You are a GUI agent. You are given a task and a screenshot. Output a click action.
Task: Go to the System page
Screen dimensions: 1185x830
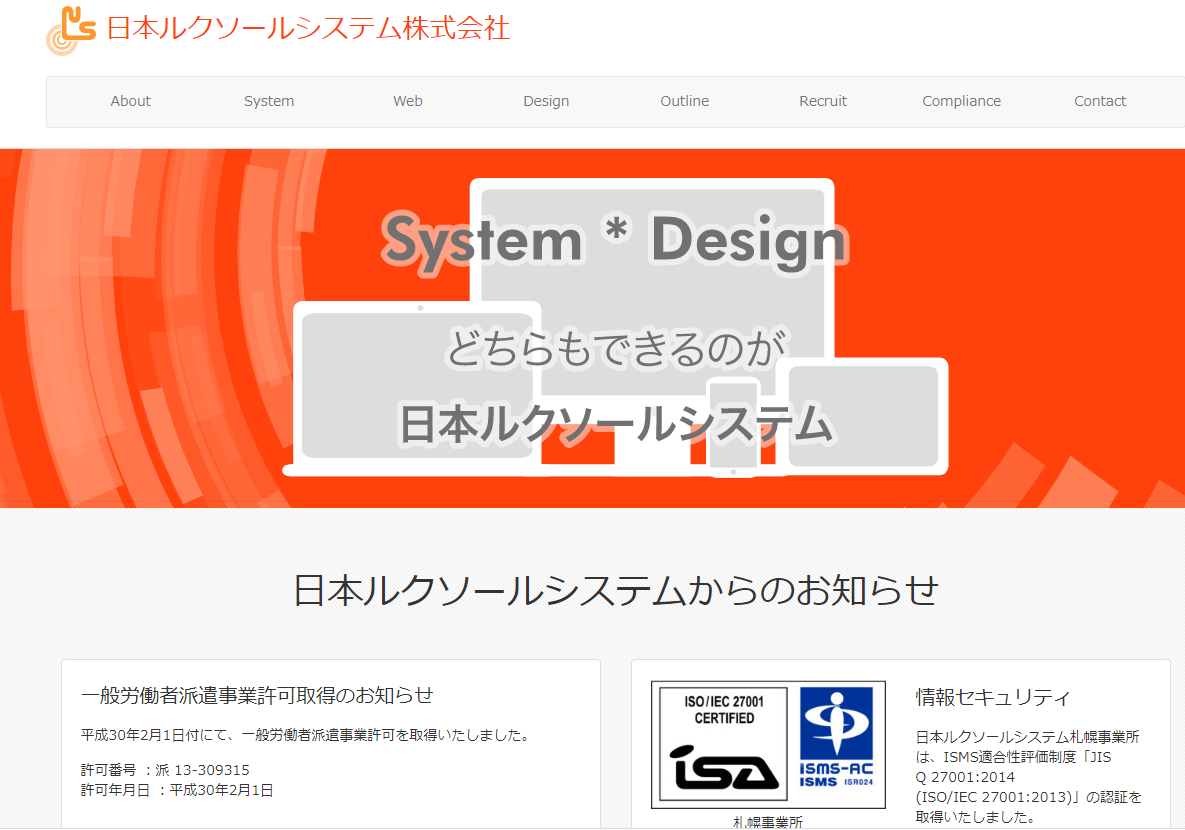[x=269, y=101]
